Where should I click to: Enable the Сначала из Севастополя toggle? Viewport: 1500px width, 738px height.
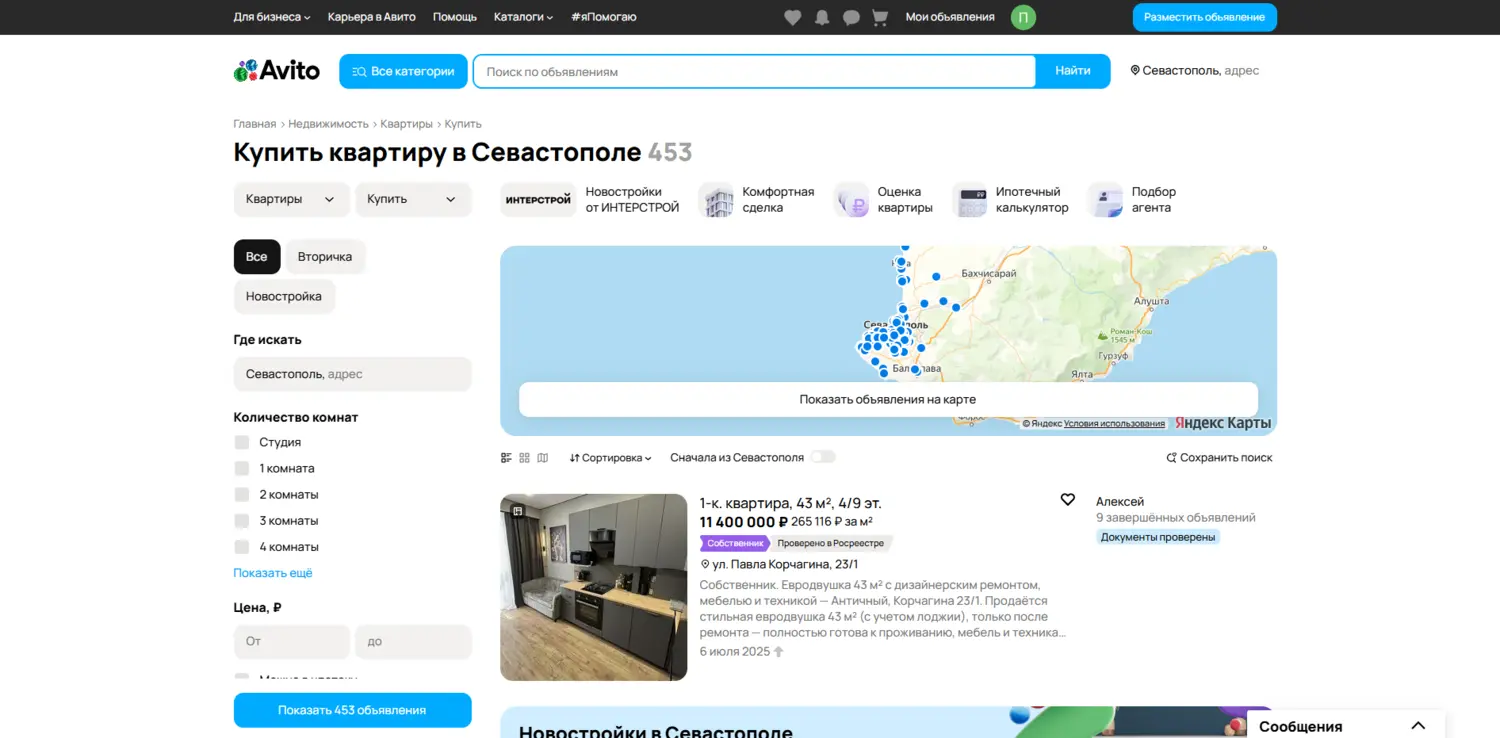pyautogui.click(x=822, y=456)
